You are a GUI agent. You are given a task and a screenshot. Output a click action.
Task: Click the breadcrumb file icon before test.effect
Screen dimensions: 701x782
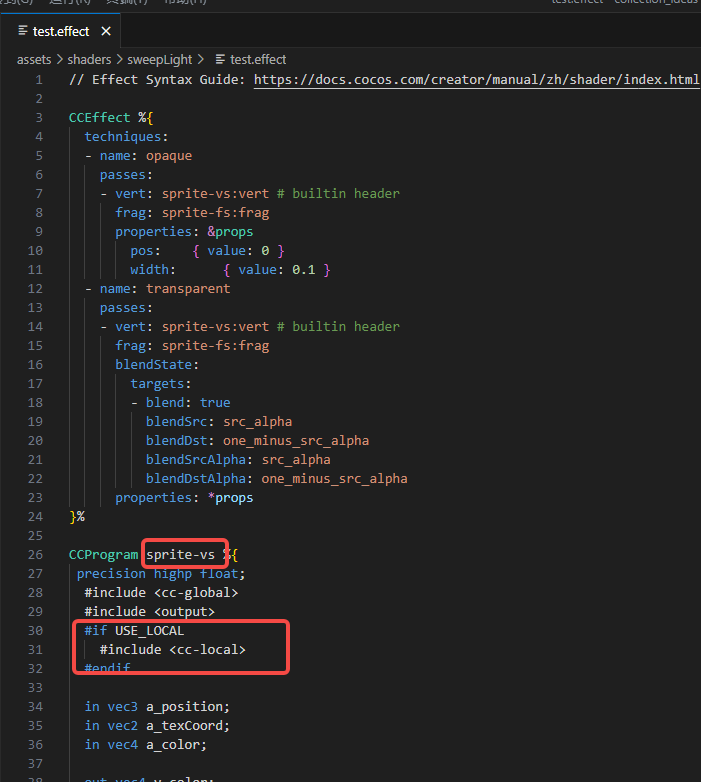pos(220,59)
